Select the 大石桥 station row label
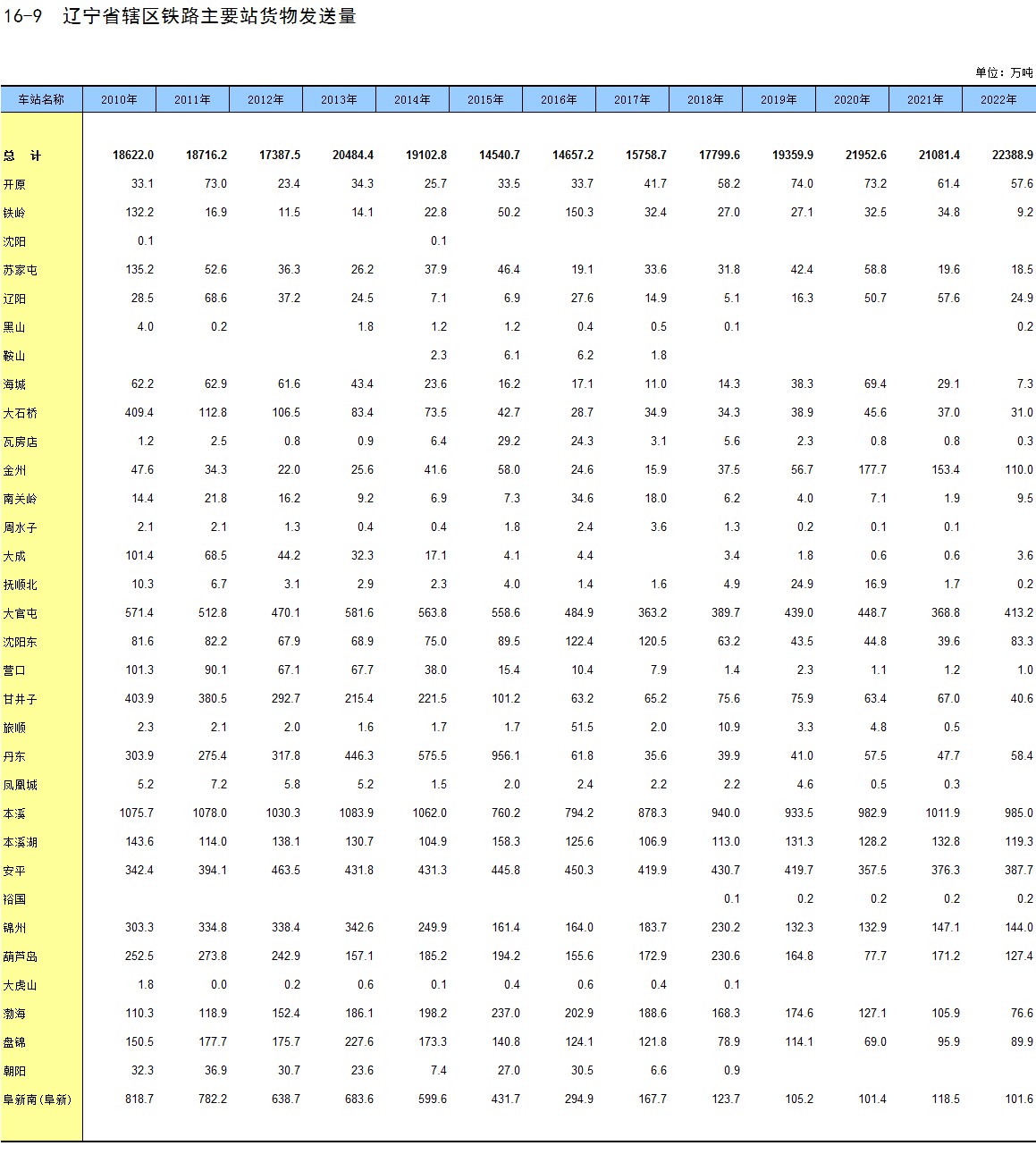The width and height of the screenshot is (1036, 1171). pyautogui.click(x=21, y=413)
